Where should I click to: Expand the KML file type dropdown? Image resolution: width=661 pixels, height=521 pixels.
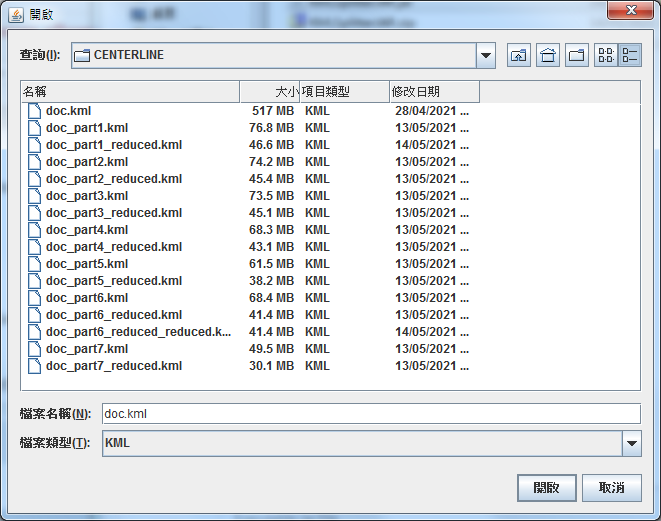[631, 443]
